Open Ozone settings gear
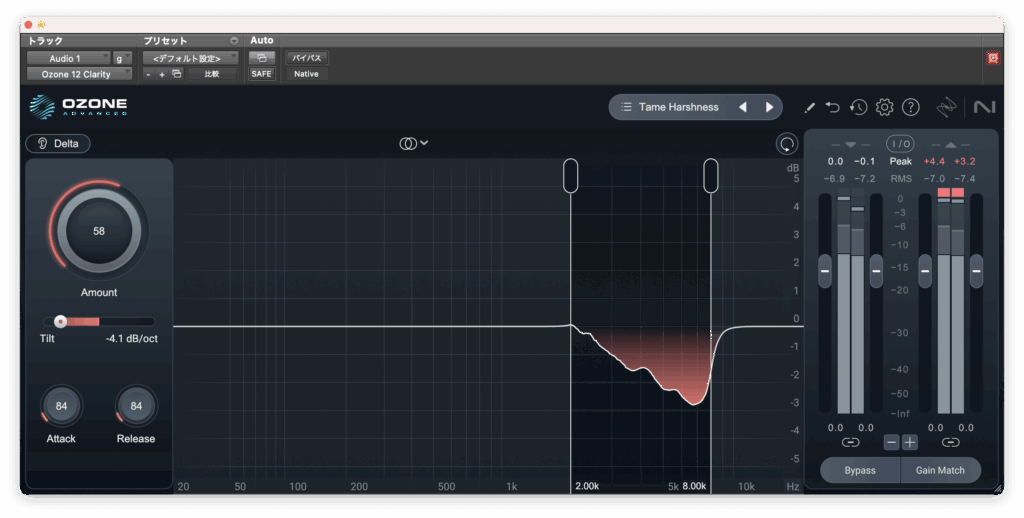 [x=884, y=107]
